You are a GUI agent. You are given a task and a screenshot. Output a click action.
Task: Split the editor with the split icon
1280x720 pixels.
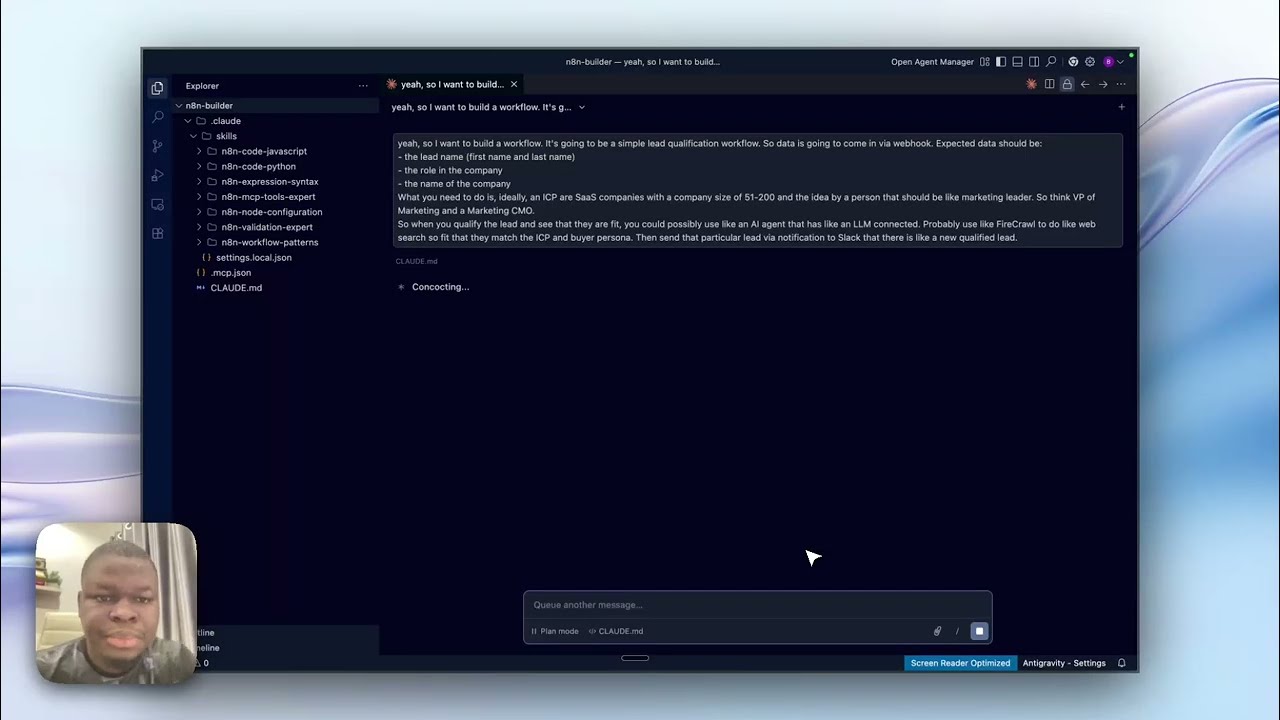[x=1049, y=84]
